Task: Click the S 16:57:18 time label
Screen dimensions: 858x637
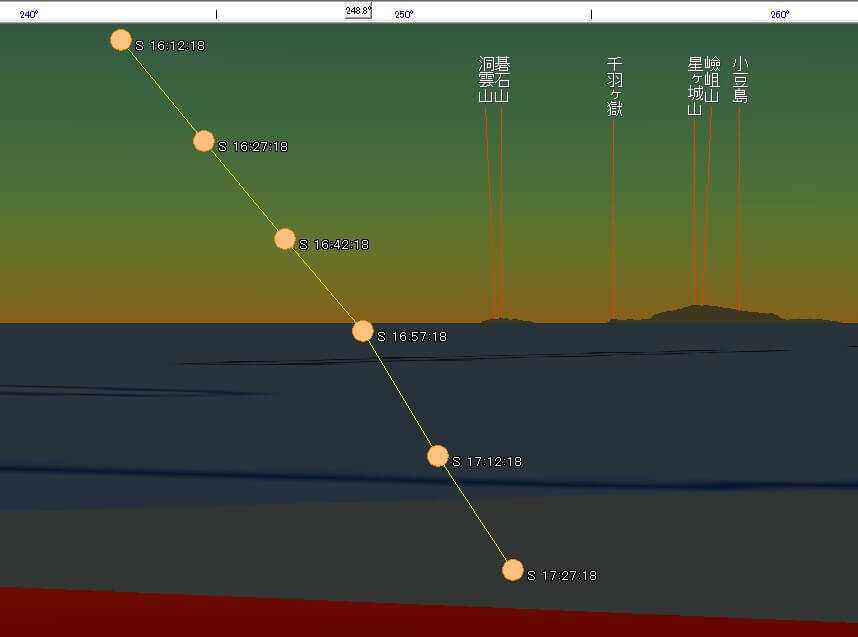Action: click(412, 337)
